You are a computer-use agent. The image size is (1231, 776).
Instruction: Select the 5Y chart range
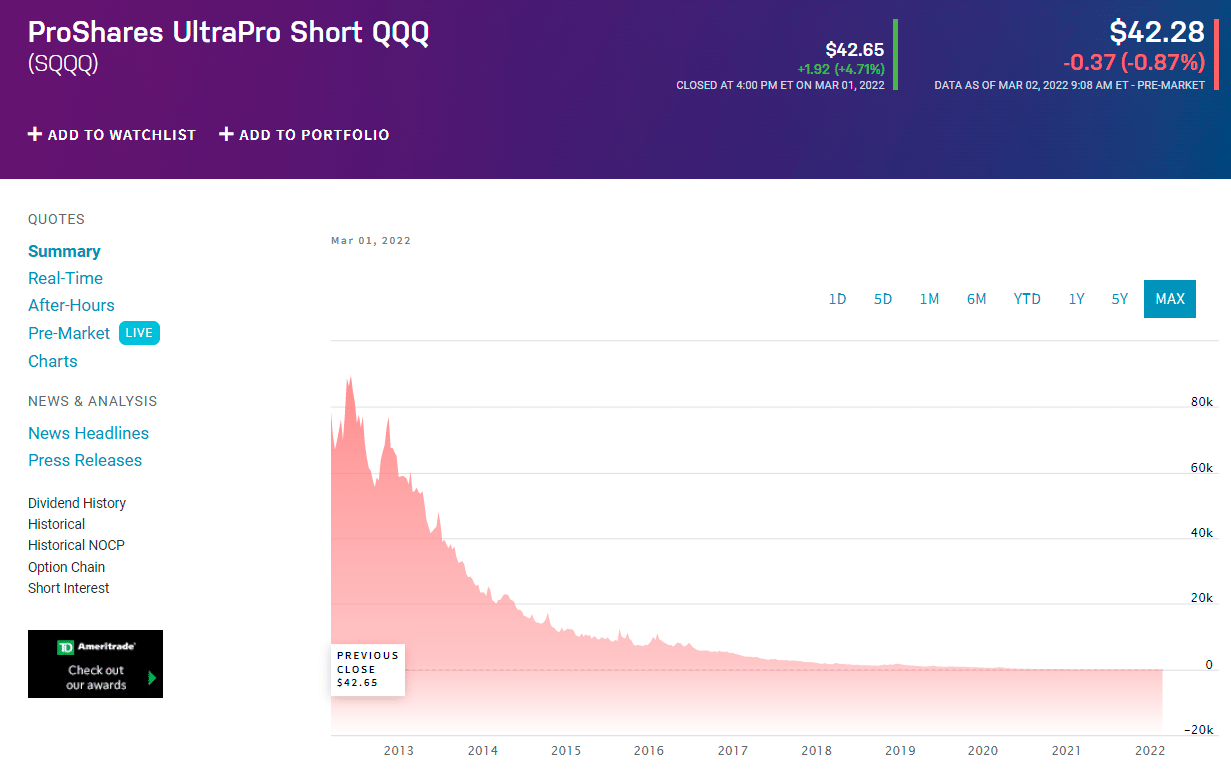coord(1119,299)
